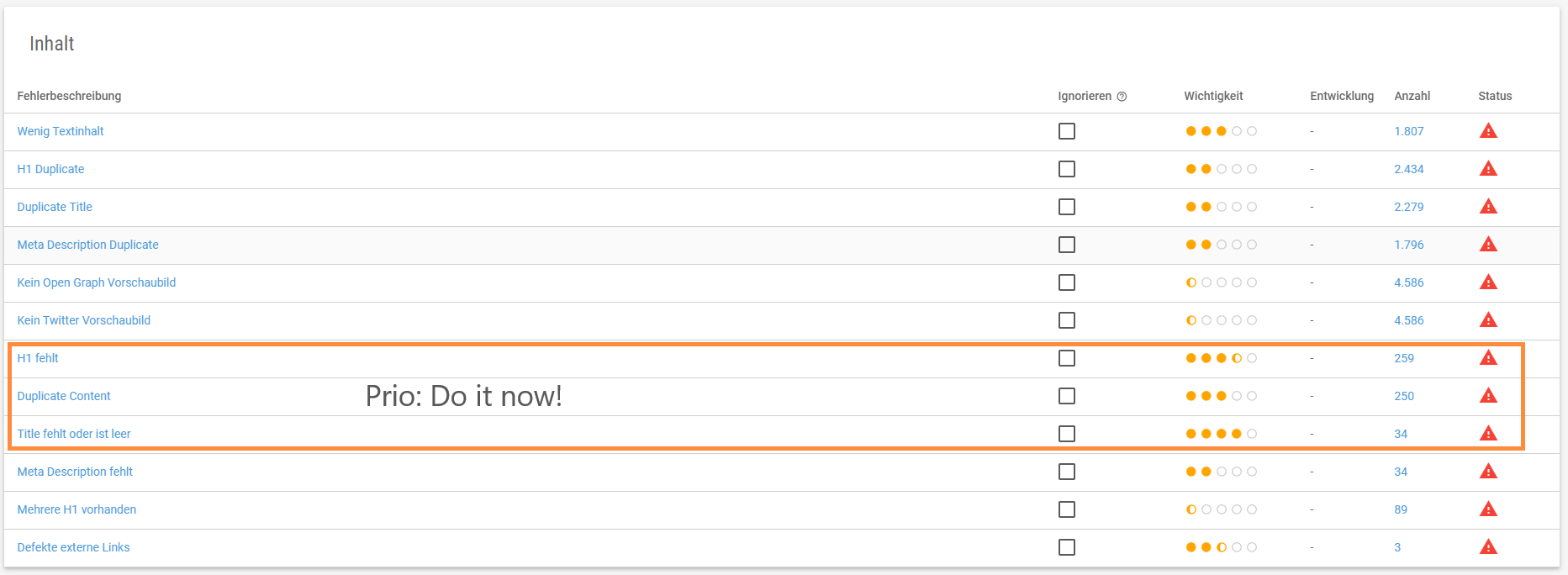This screenshot has height=575, width=1568.
Task: Click the red status icon for Defekte externe Links
Action: tap(1488, 547)
